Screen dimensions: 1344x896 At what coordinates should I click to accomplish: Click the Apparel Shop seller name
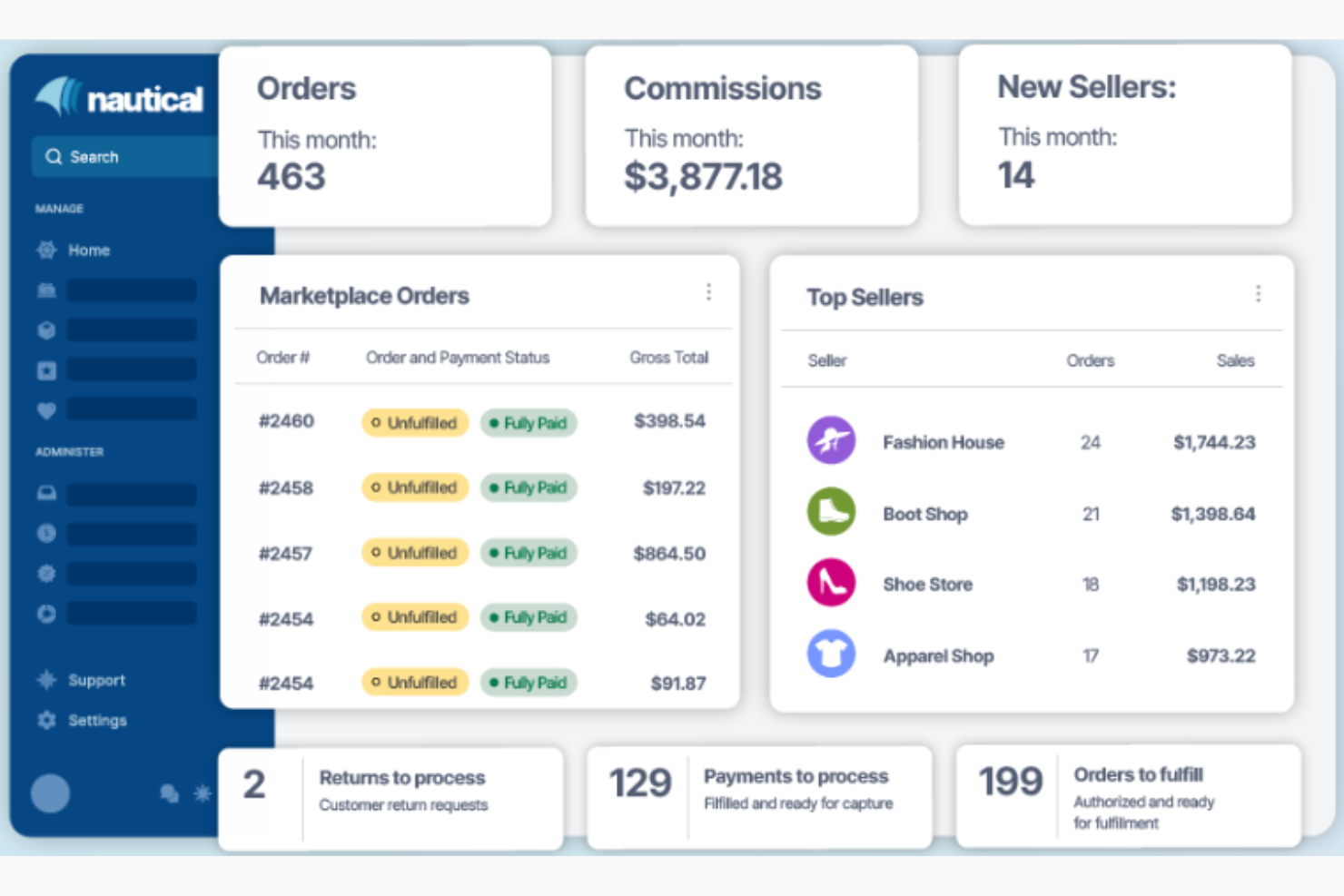[938, 655]
